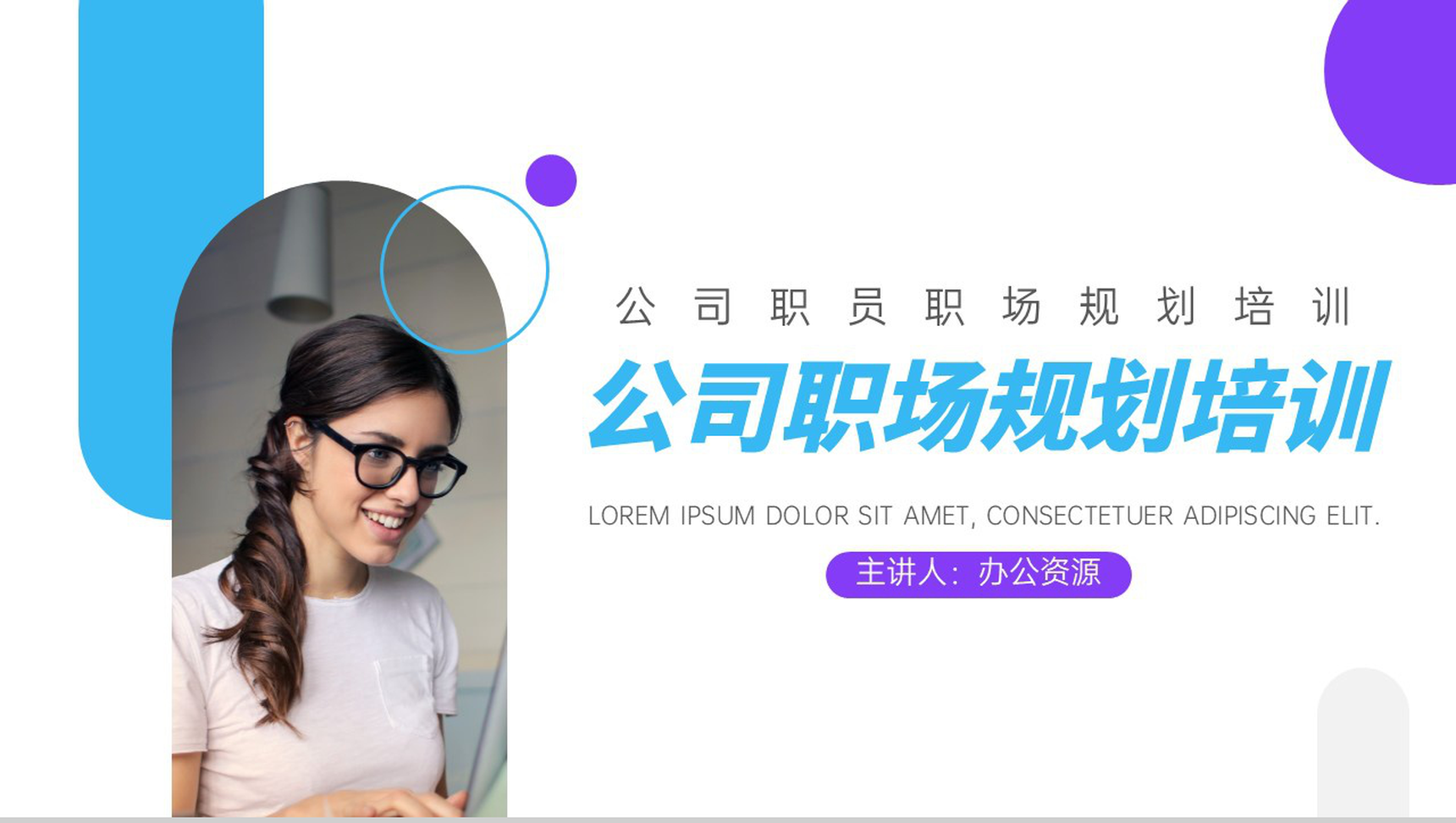The width and height of the screenshot is (1456, 823).
Task: Click the light gray rounded pill shape
Action: click(x=1363, y=743)
